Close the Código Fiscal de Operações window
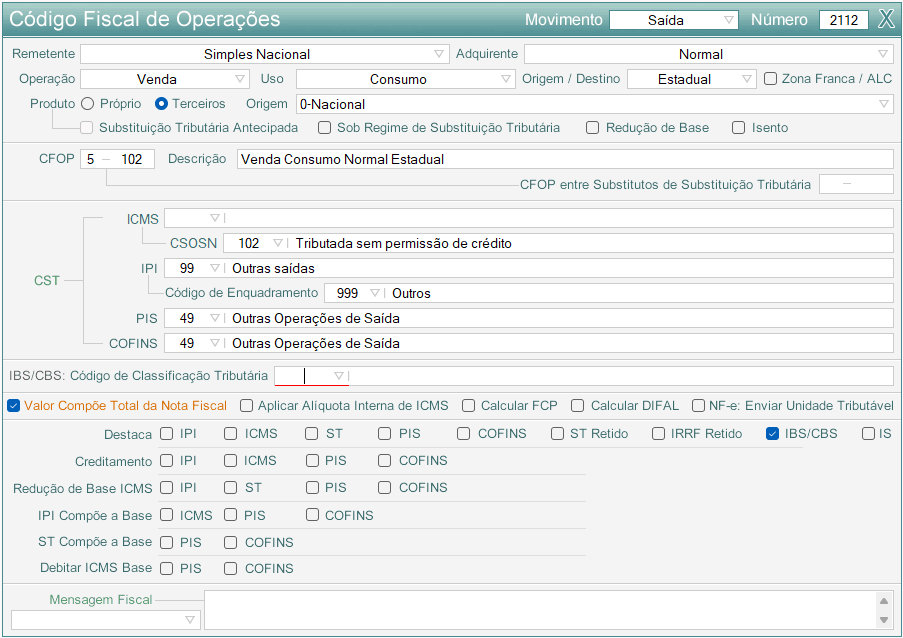Image resolution: width=903 pixels, height=638 pixels. (x=887, y=20)
